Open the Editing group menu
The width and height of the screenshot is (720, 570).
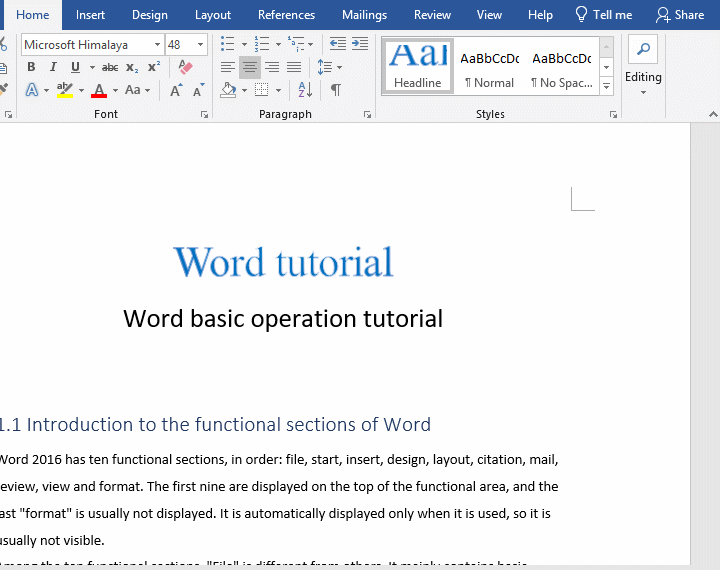[x=643, y=66]
